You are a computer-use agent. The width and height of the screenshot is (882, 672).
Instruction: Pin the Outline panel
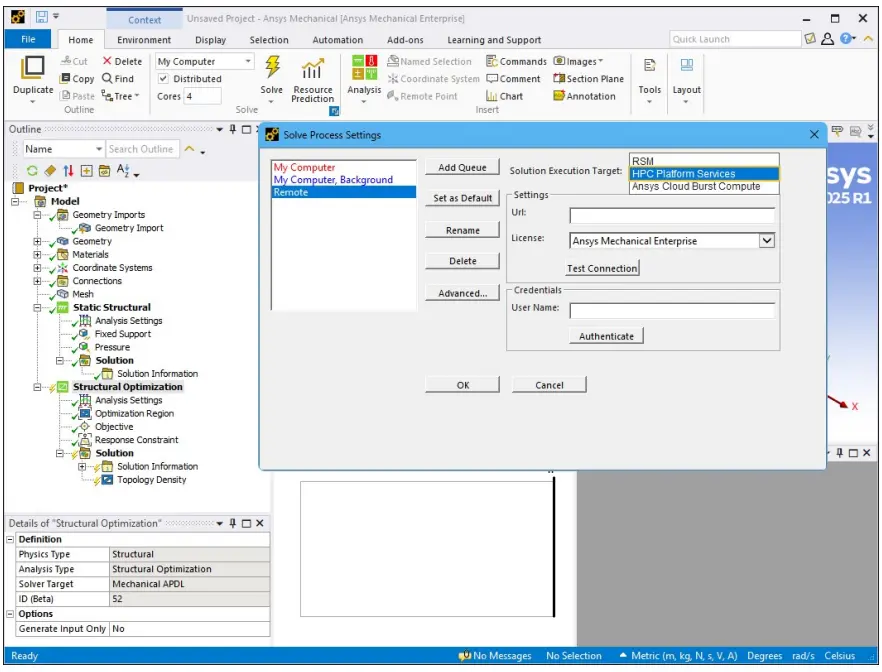coord(233,129)
